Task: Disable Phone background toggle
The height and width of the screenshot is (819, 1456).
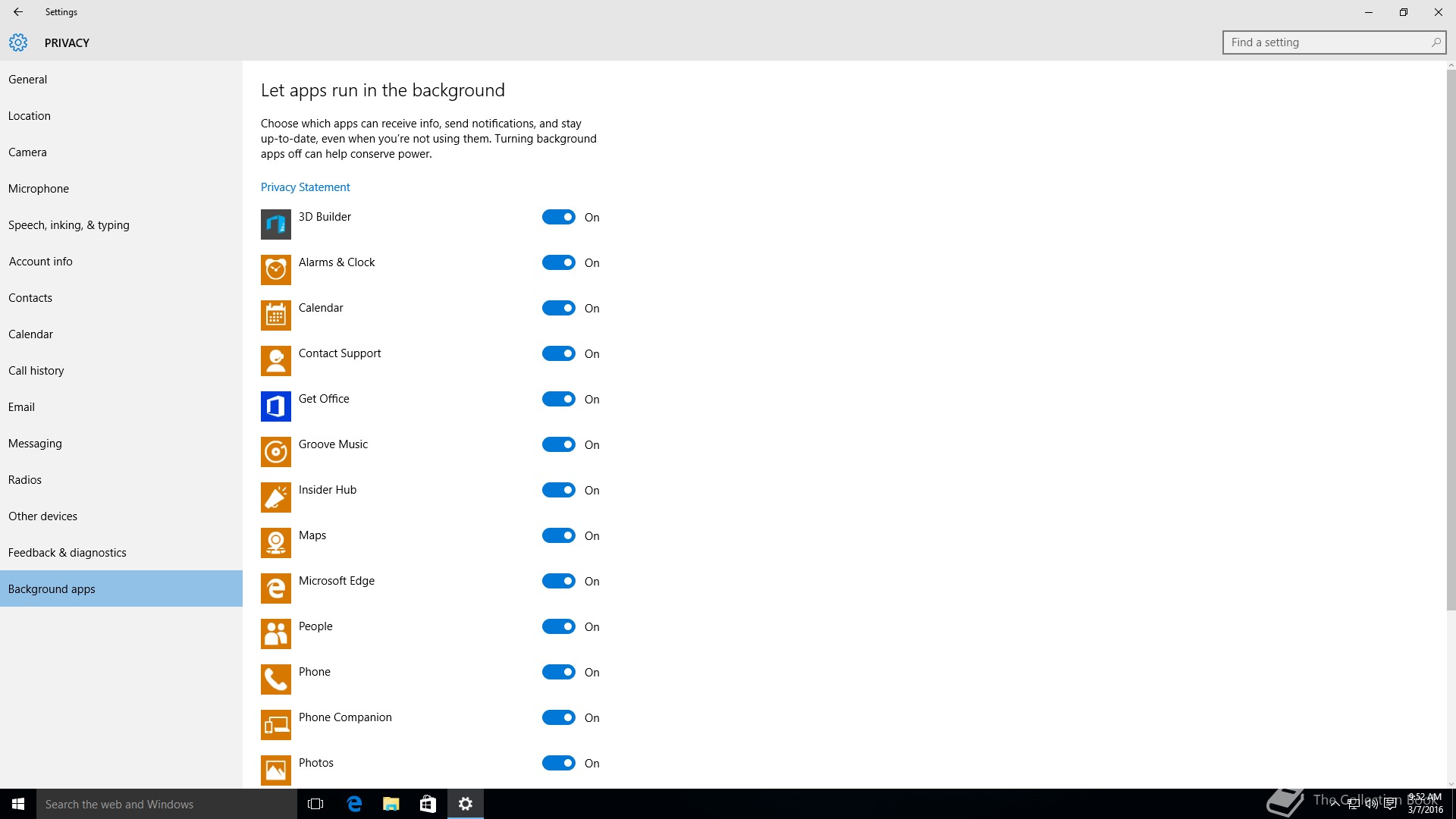Action: point(559,672)
